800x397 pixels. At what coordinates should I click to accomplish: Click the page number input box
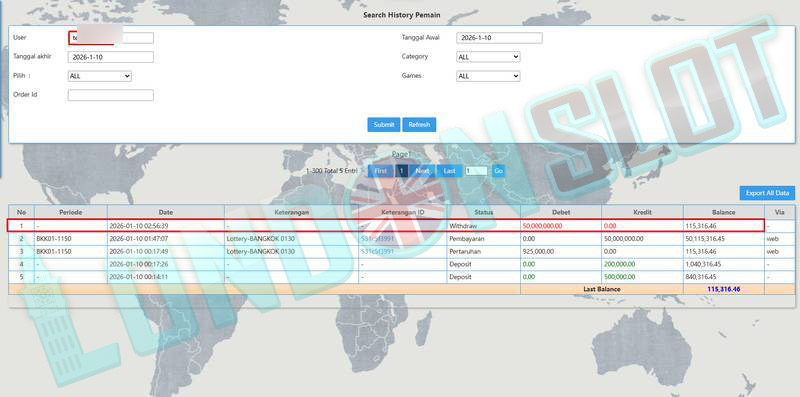click(476, 171)
